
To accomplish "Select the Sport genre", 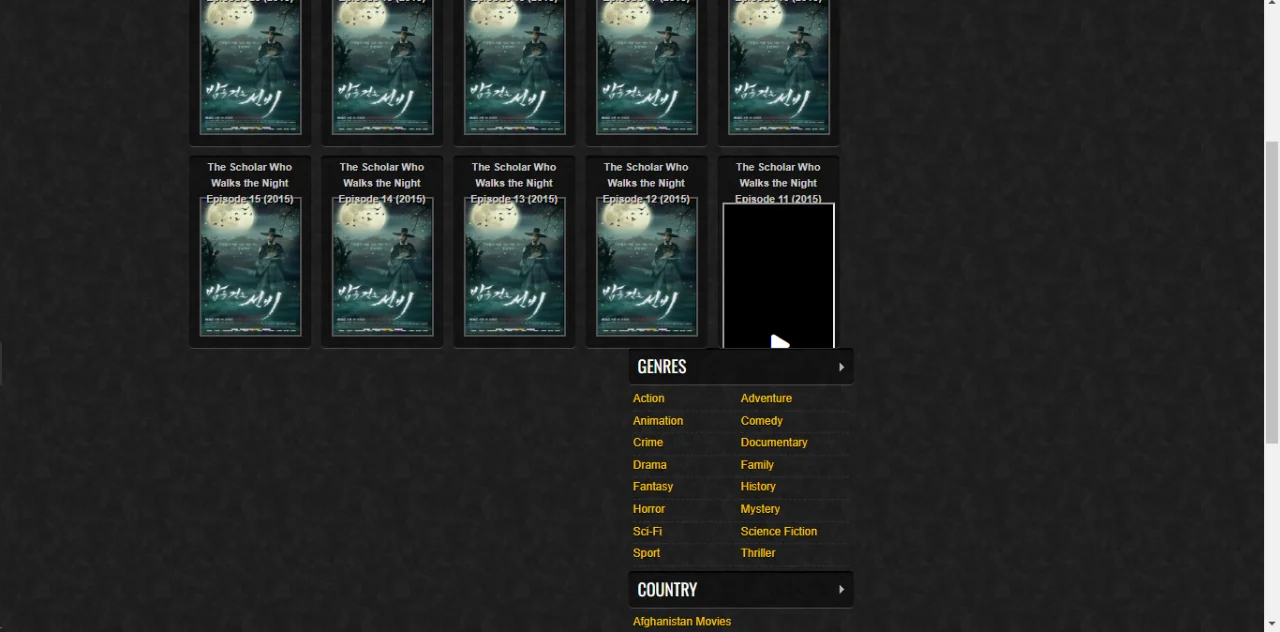I will pyautogui.click(x=646, y=553).
